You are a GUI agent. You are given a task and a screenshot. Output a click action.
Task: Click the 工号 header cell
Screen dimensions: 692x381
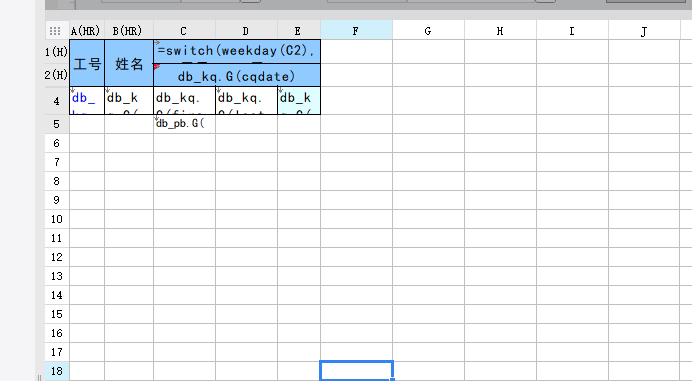tap(87, 63)
